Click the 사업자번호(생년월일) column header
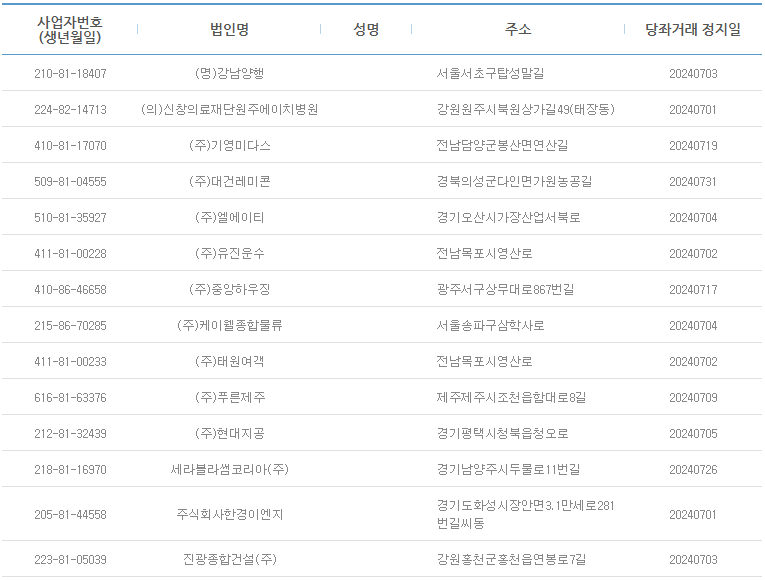 70,30
